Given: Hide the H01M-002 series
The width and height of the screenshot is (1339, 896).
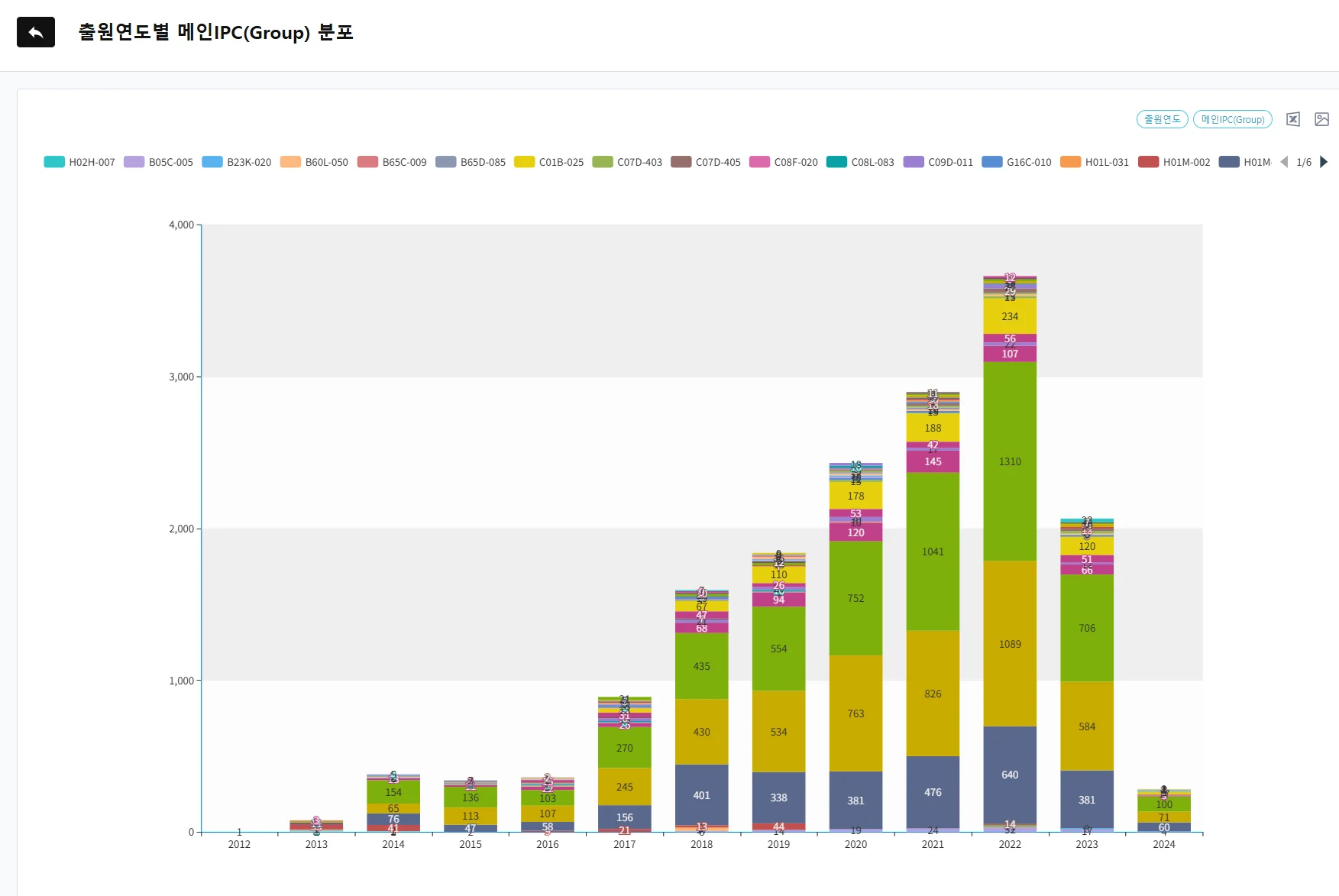Looking at the screenshot, I should (x=1174, y=162).
